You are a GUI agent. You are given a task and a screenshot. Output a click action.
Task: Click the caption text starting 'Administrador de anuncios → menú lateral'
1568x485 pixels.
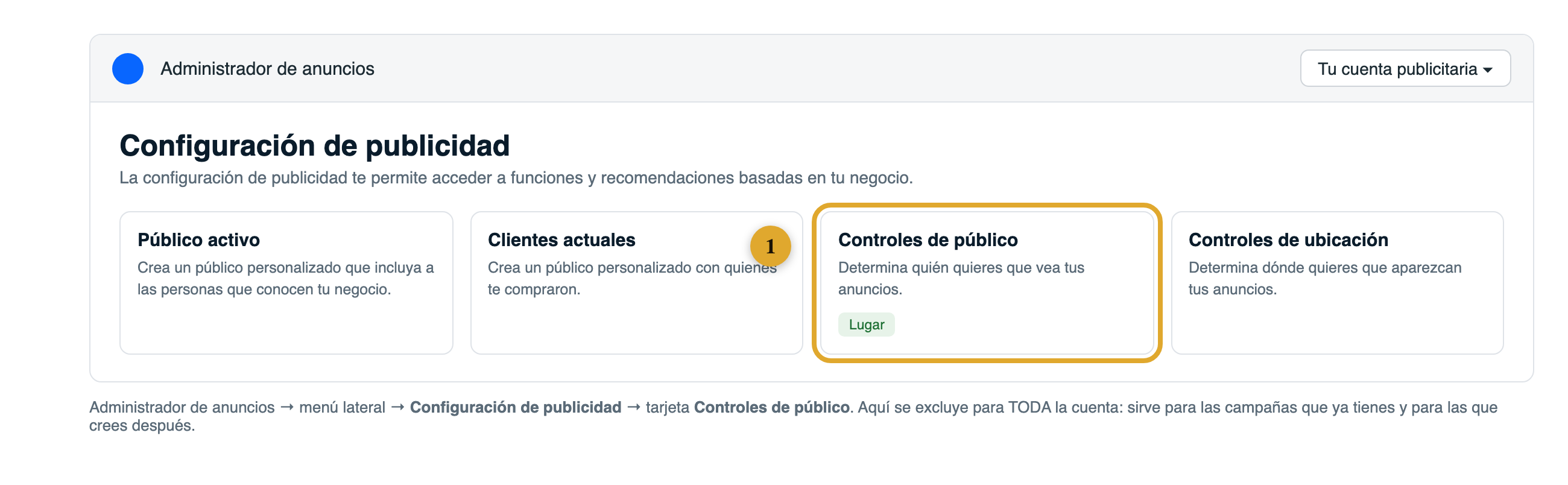(x=793, y=416)
